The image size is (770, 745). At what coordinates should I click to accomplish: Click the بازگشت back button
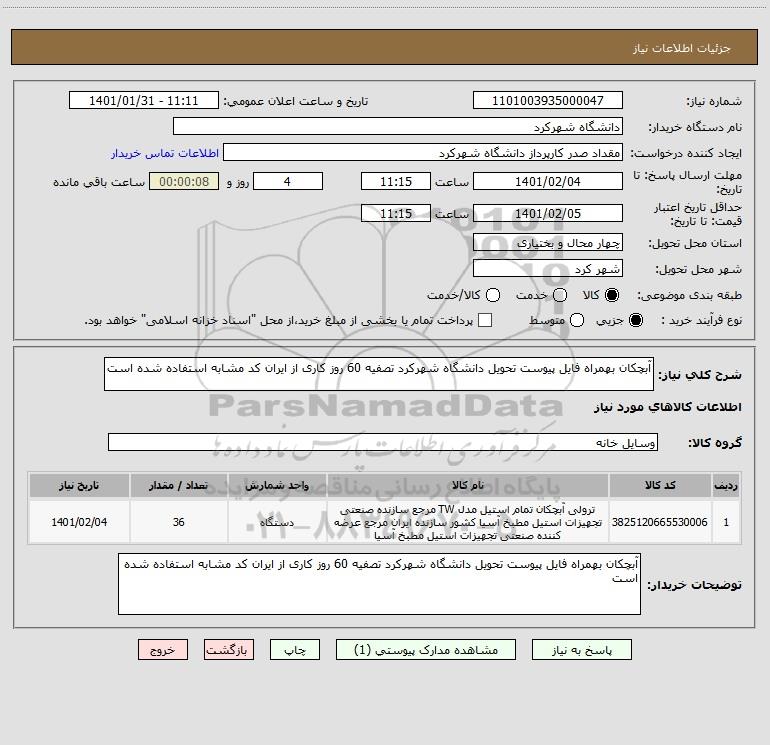click(x=229, y=650)
